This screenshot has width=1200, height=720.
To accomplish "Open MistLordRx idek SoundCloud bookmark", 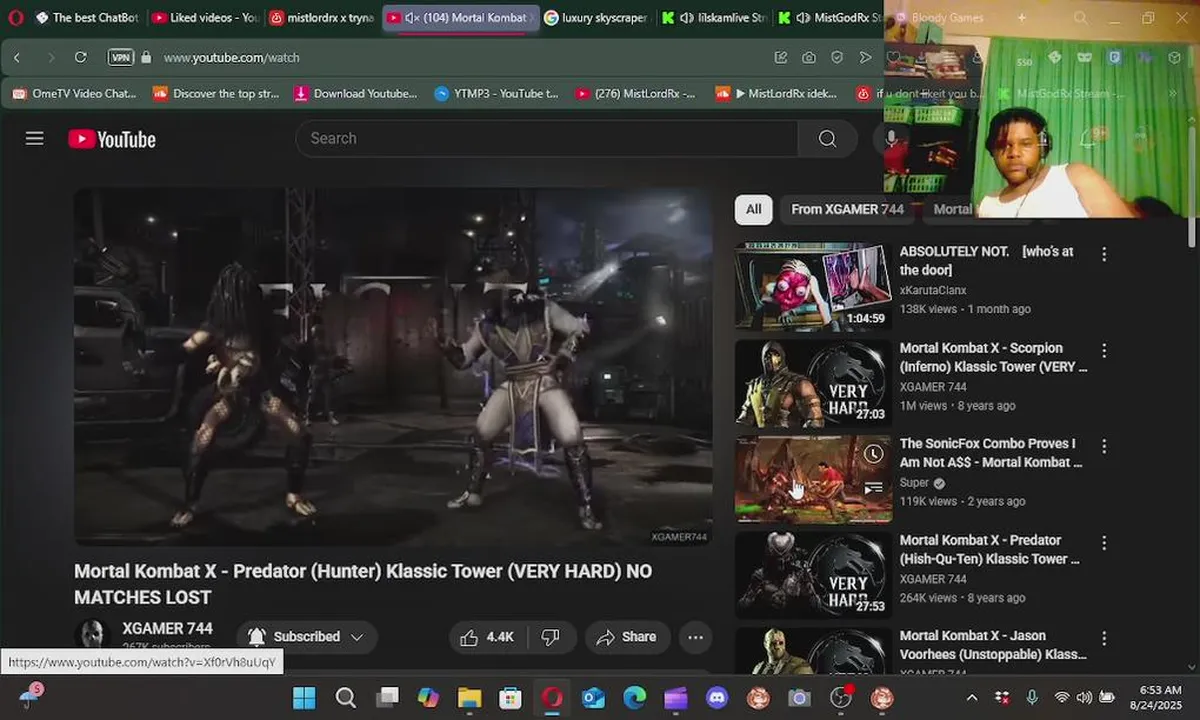I will point(776,93).
